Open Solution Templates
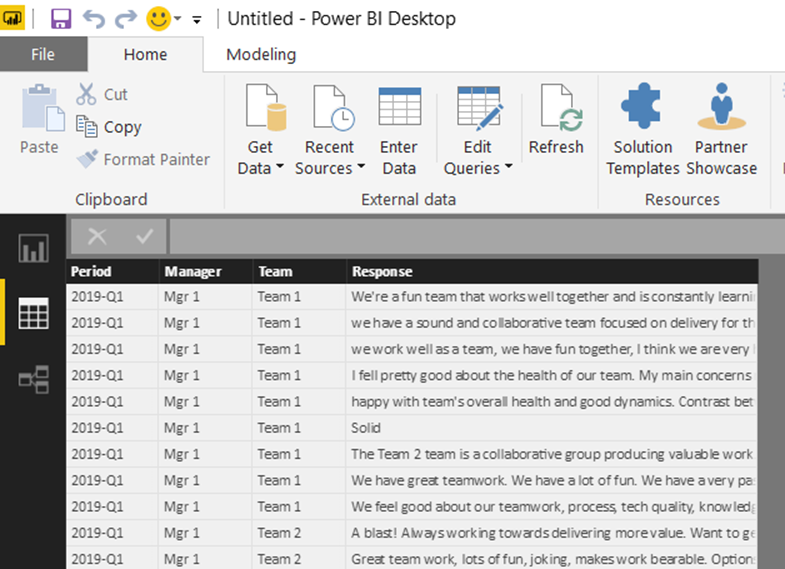The image size is (785, 569). (x=643, y=130)
